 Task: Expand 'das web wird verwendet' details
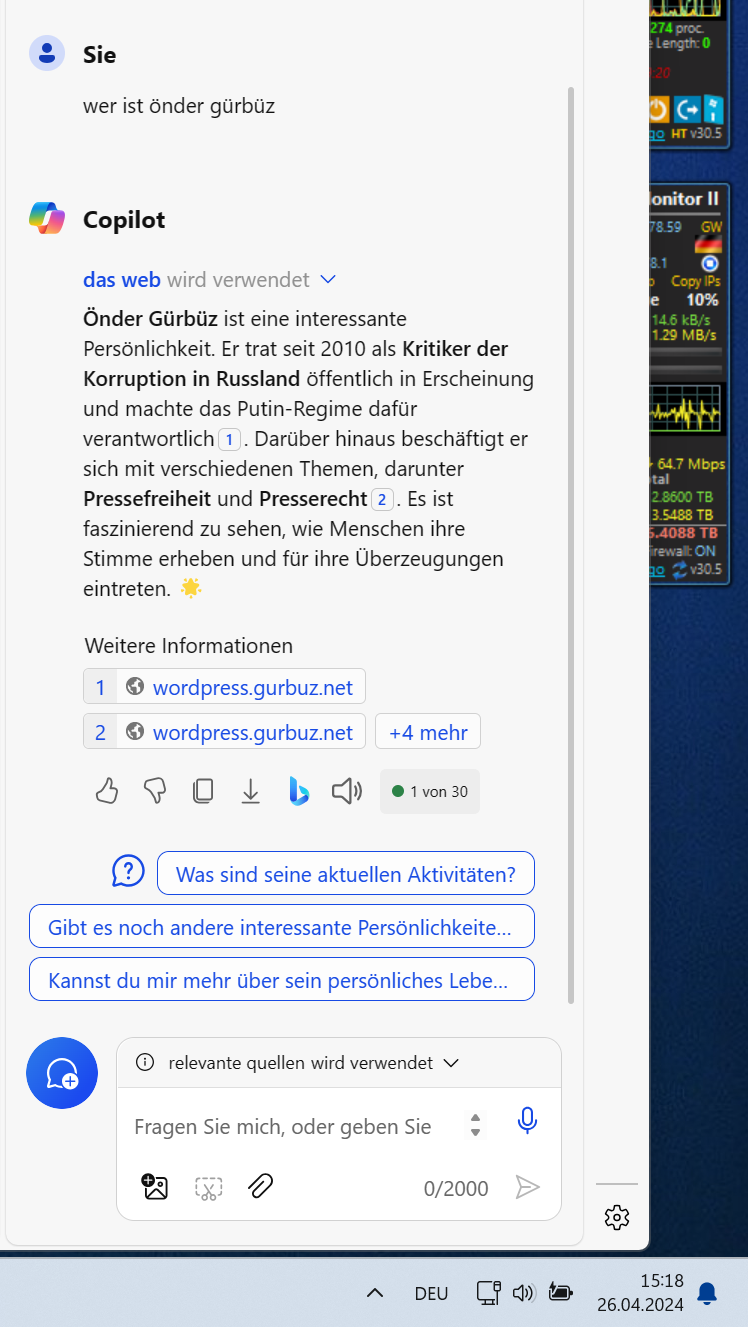[328, 280]
